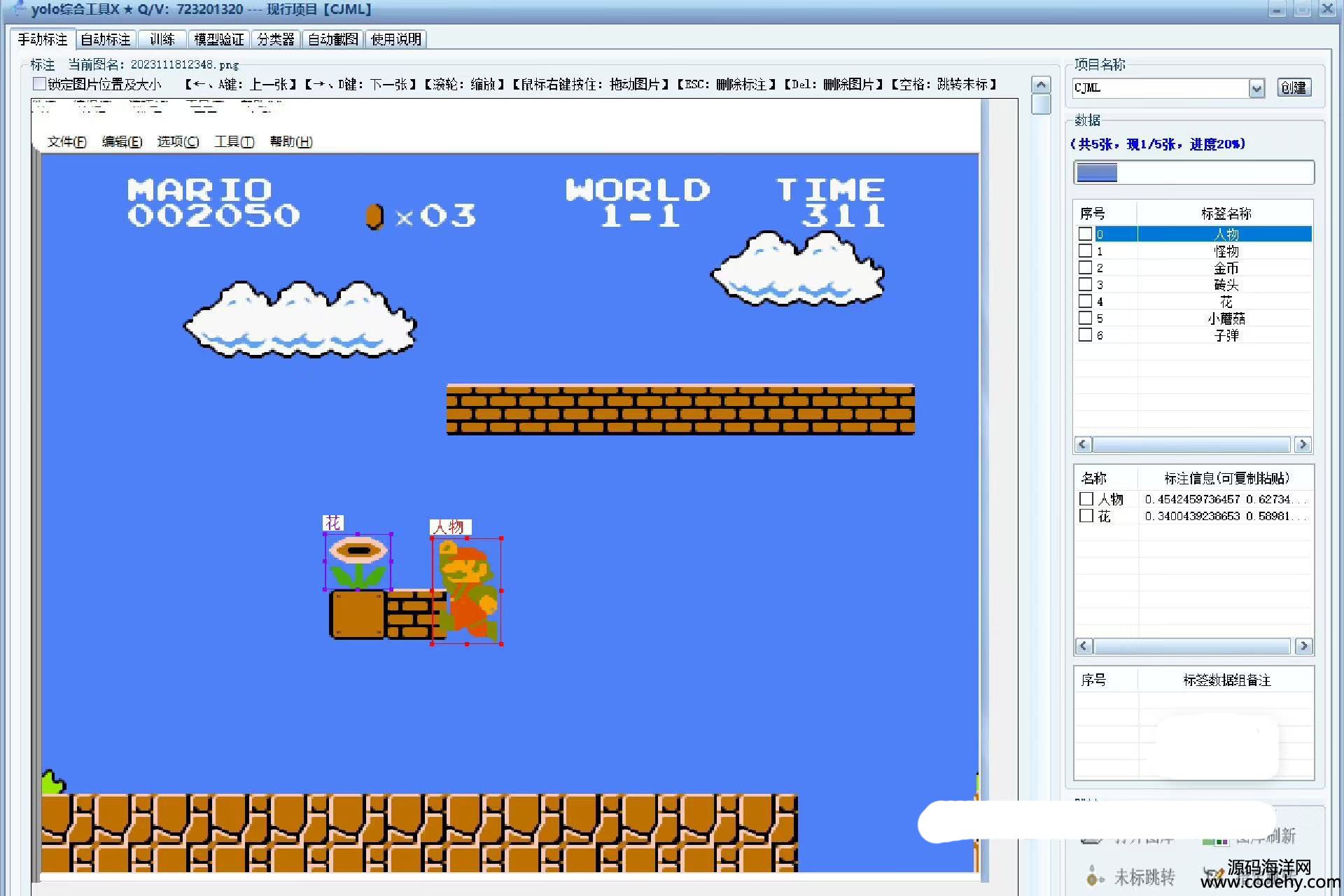Tick the 人物 annotation info checkbox
The image size is (1344, 896).
click(x=1086, y=499)
